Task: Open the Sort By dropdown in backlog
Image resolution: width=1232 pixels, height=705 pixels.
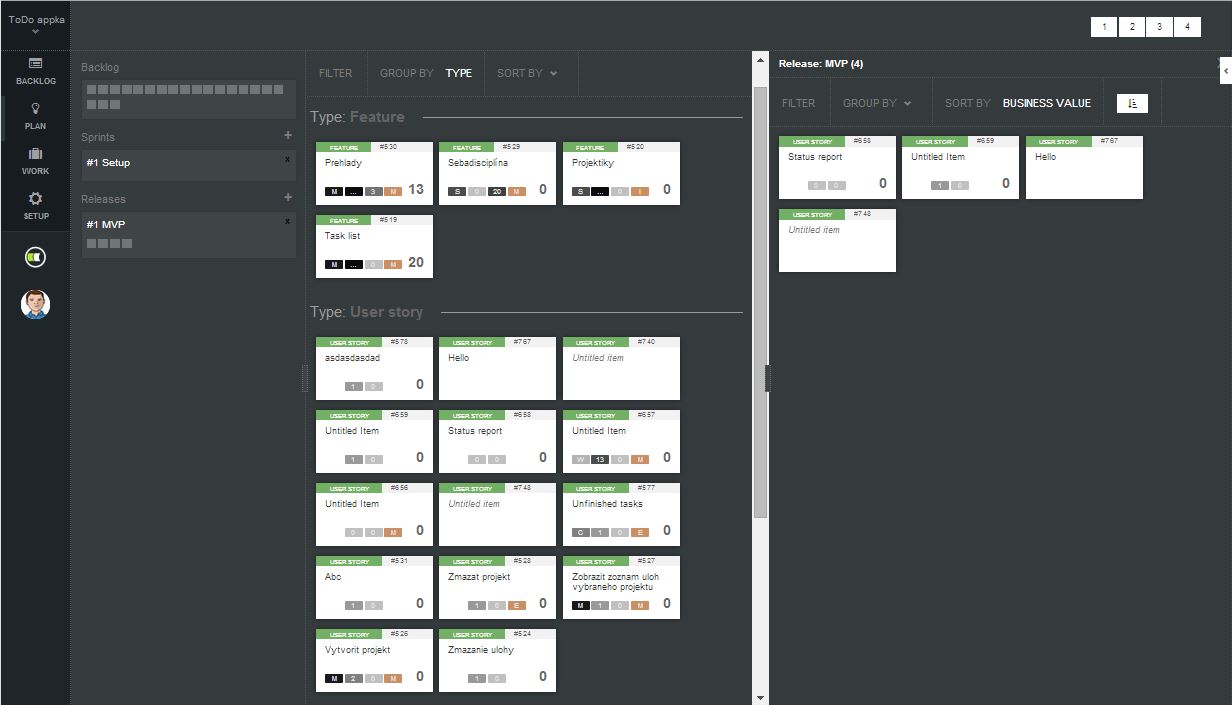Action: [x=527, y=73]
